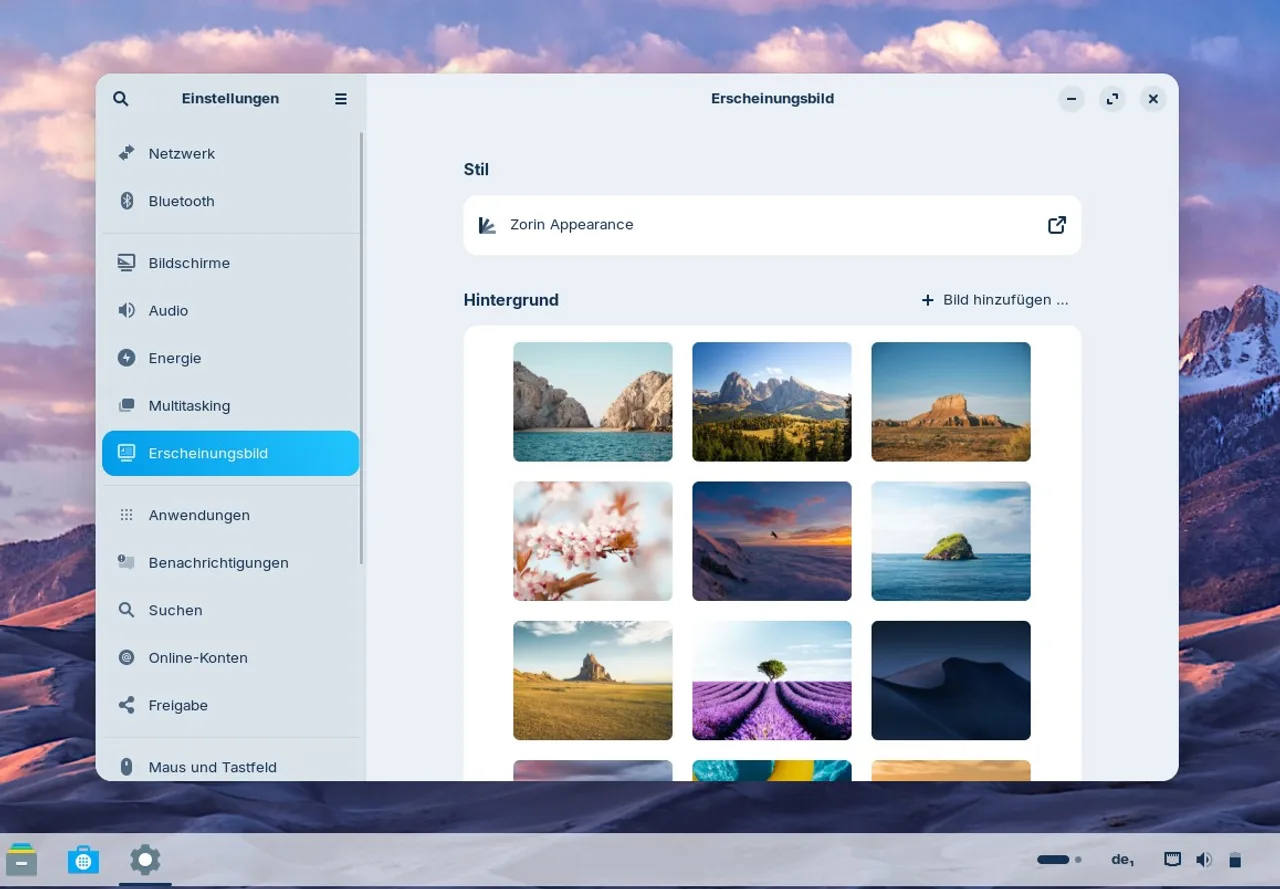
Task: Open the Zorin Appearance row
Action: point(772,225)
